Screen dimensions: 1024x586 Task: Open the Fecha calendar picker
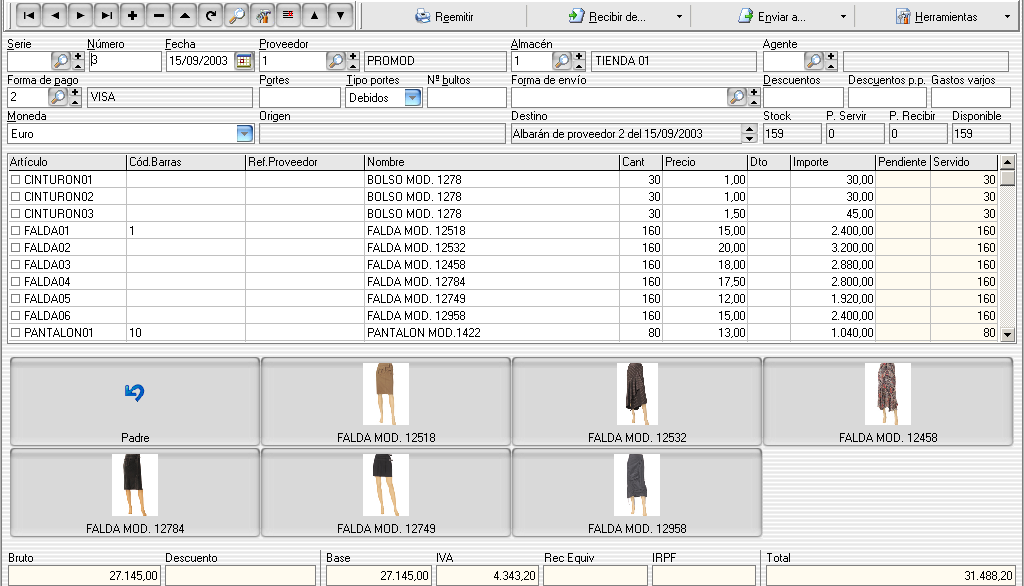pos(243,61)
